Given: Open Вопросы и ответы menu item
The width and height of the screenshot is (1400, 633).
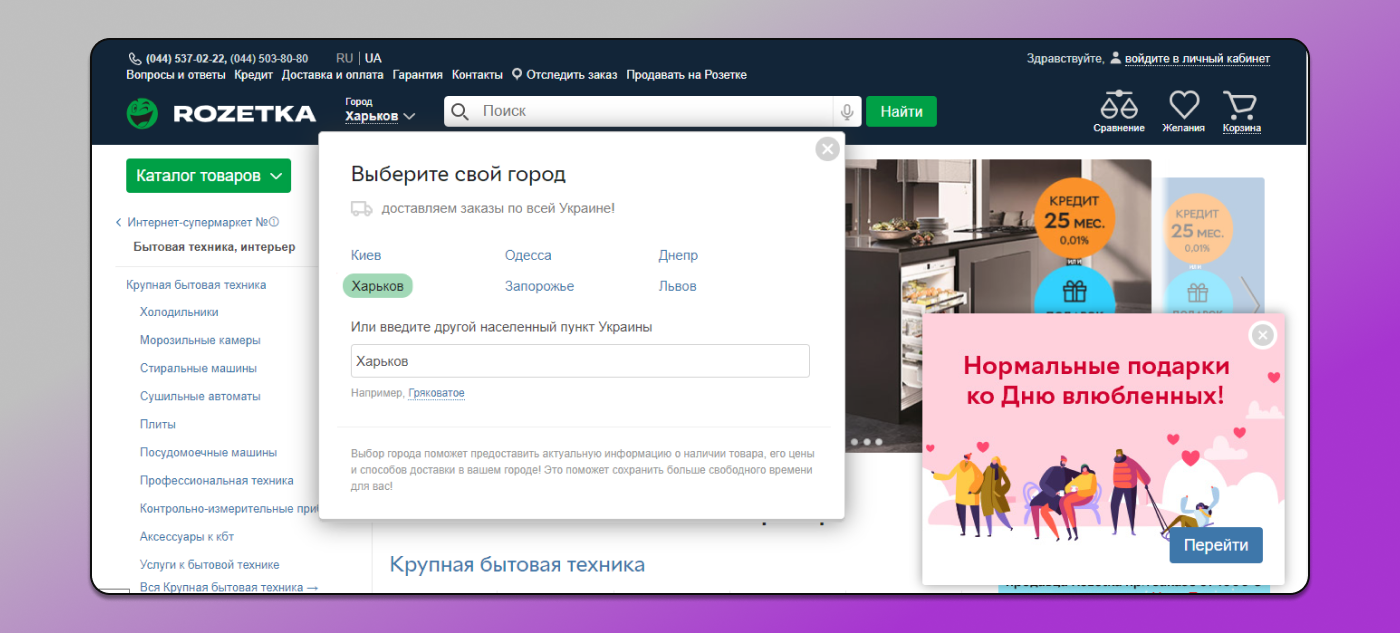Looking at the screenshot, I should coord(176,75).
